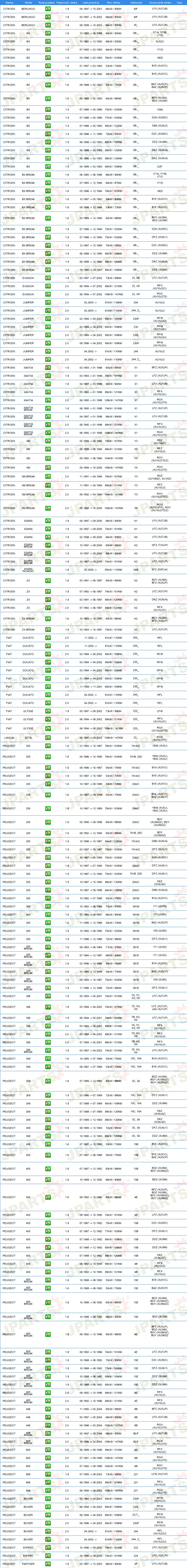
Task: Click the 02.2000 → years in XSARA PICASSO row
Action: tap(90, 570)
